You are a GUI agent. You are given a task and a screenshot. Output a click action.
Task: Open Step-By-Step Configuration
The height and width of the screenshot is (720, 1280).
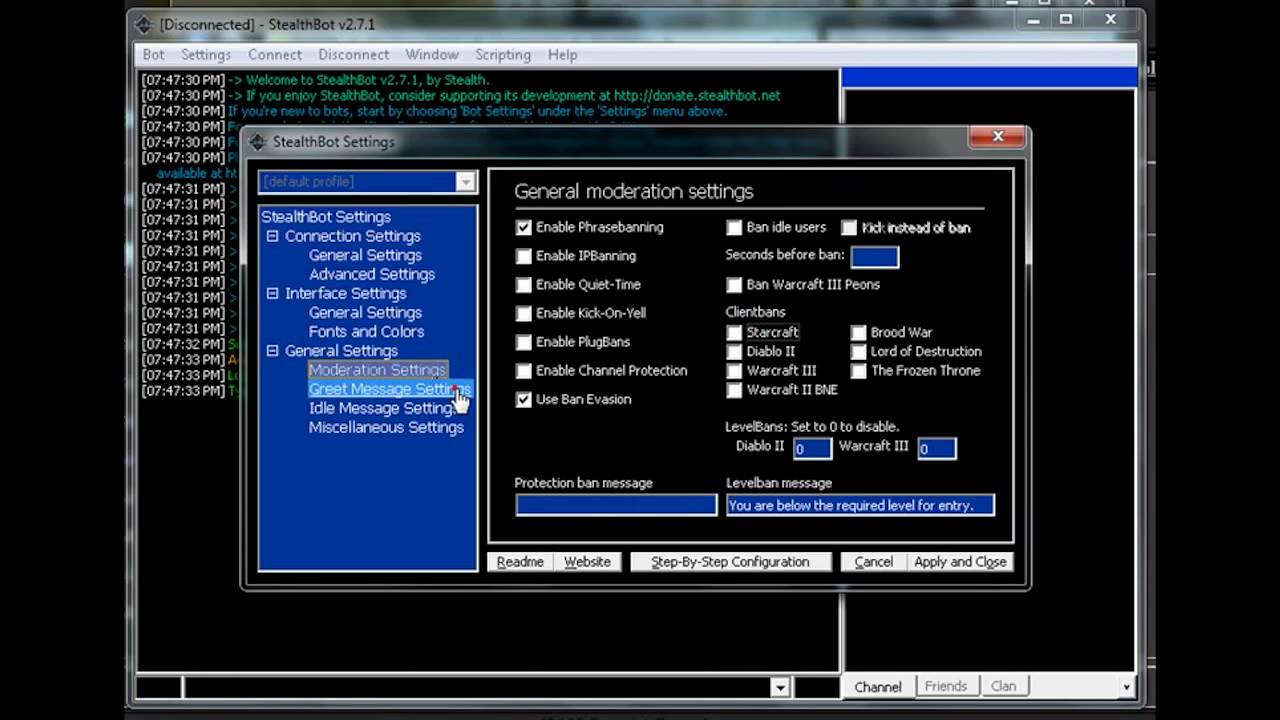(730, 562)
